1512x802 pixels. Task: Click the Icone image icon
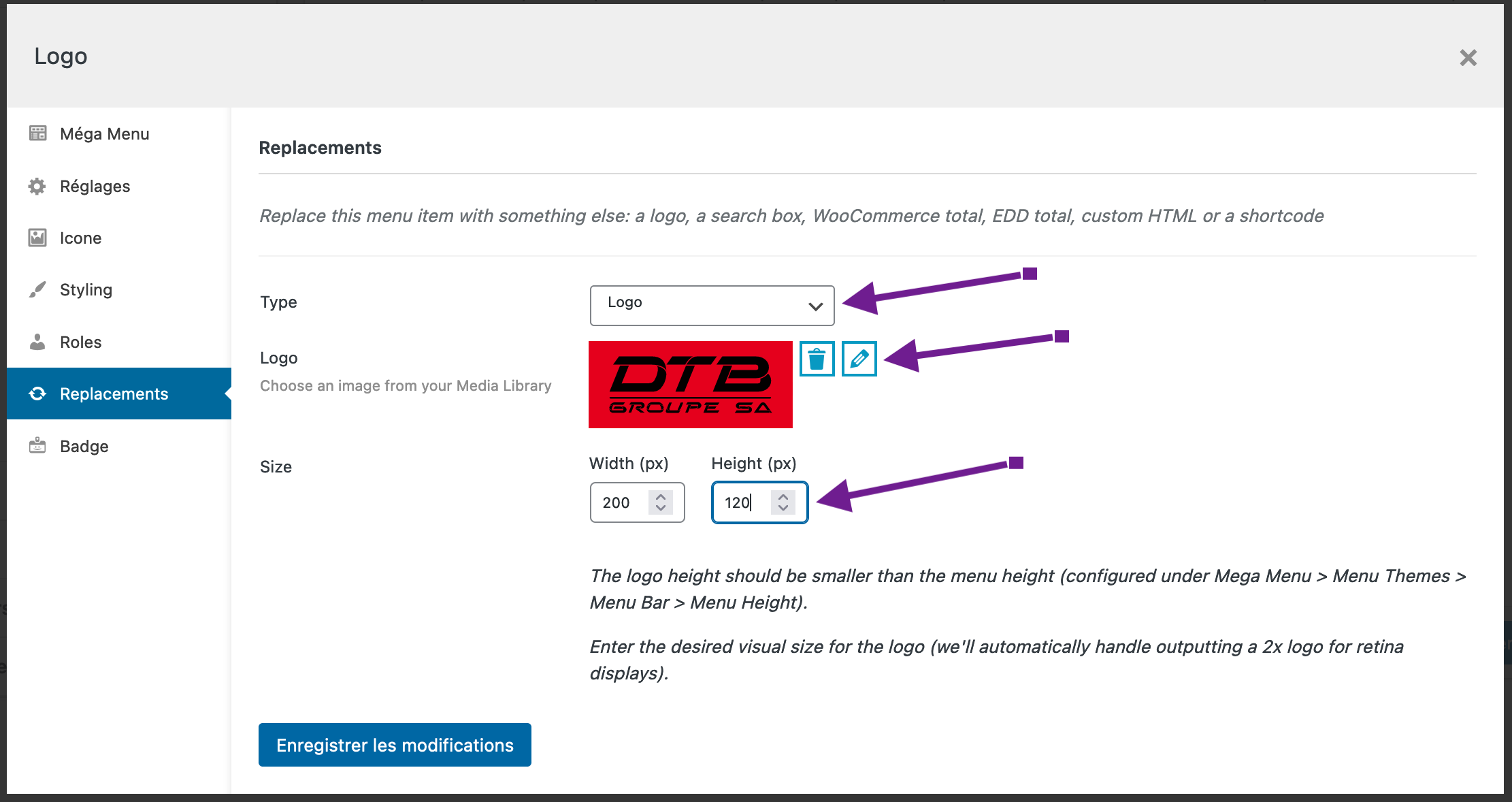pyautogui.click(x=37, y=238)
